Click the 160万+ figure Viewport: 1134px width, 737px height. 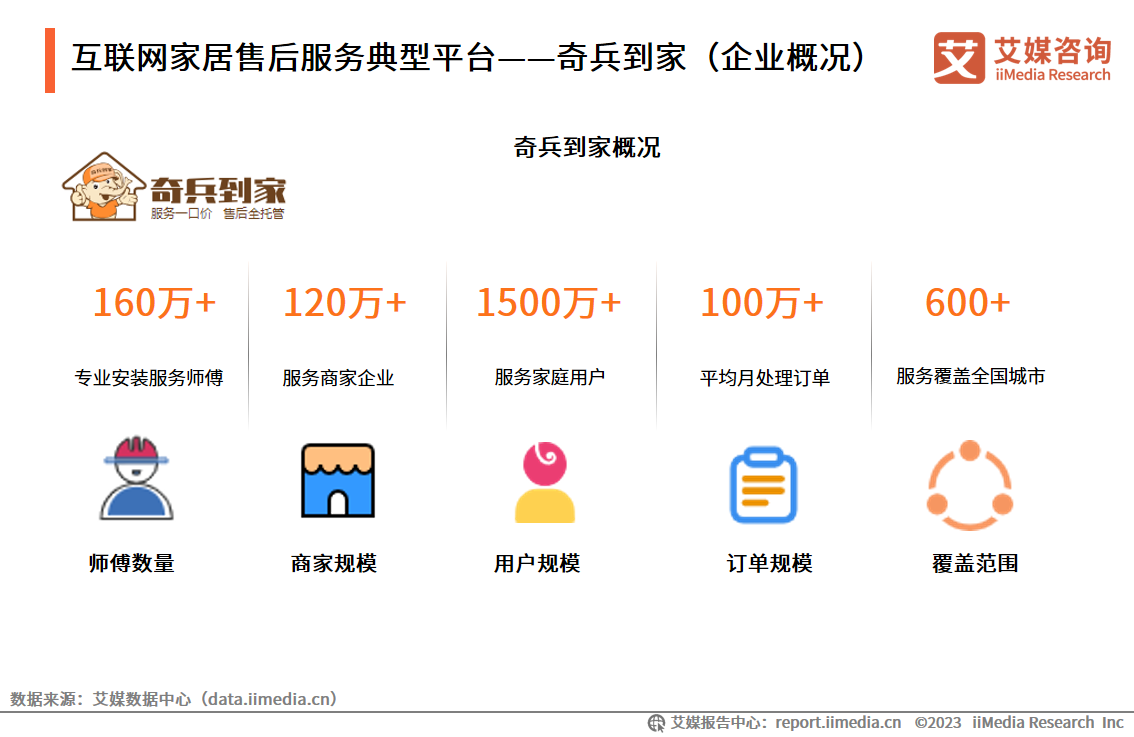[x=155, y=302]
